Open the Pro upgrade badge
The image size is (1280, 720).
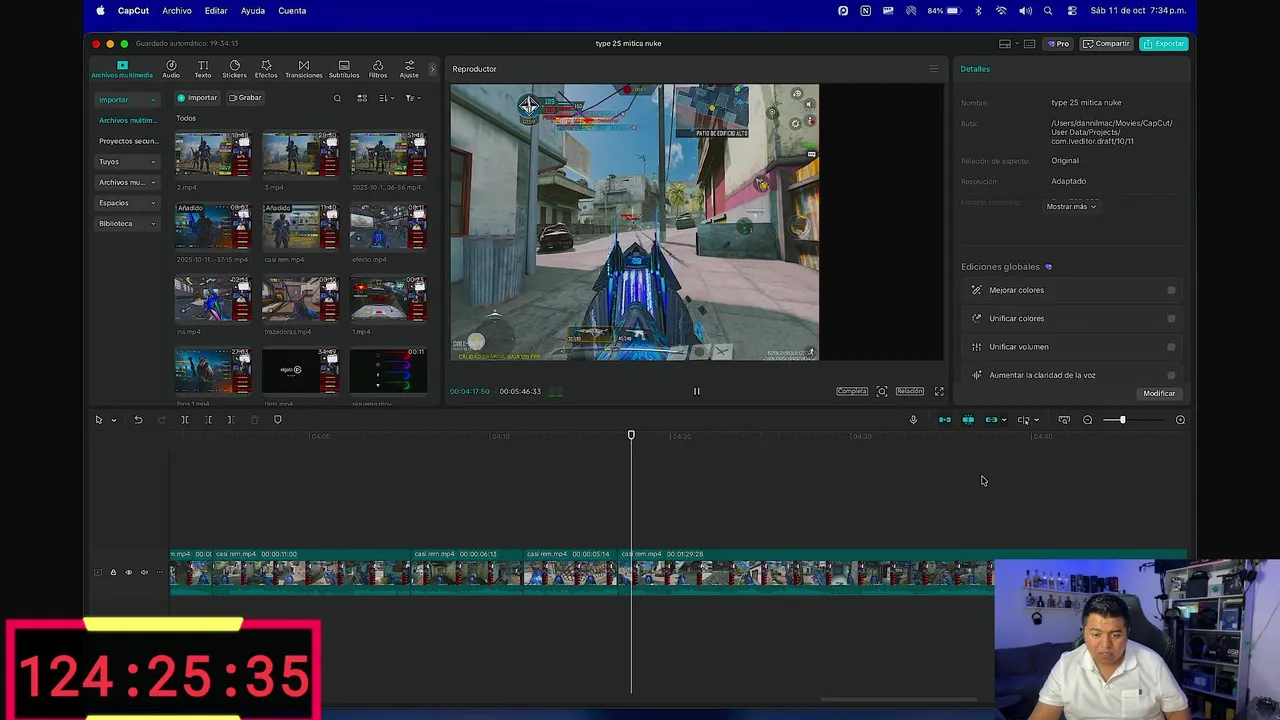(1058, 44)
